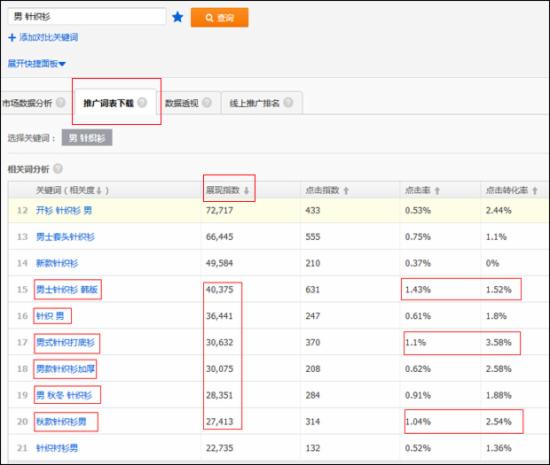Click the 72,717 展现指数 value
The height and width of the screenshot is (465, 550).
click(x=219, y=210)
